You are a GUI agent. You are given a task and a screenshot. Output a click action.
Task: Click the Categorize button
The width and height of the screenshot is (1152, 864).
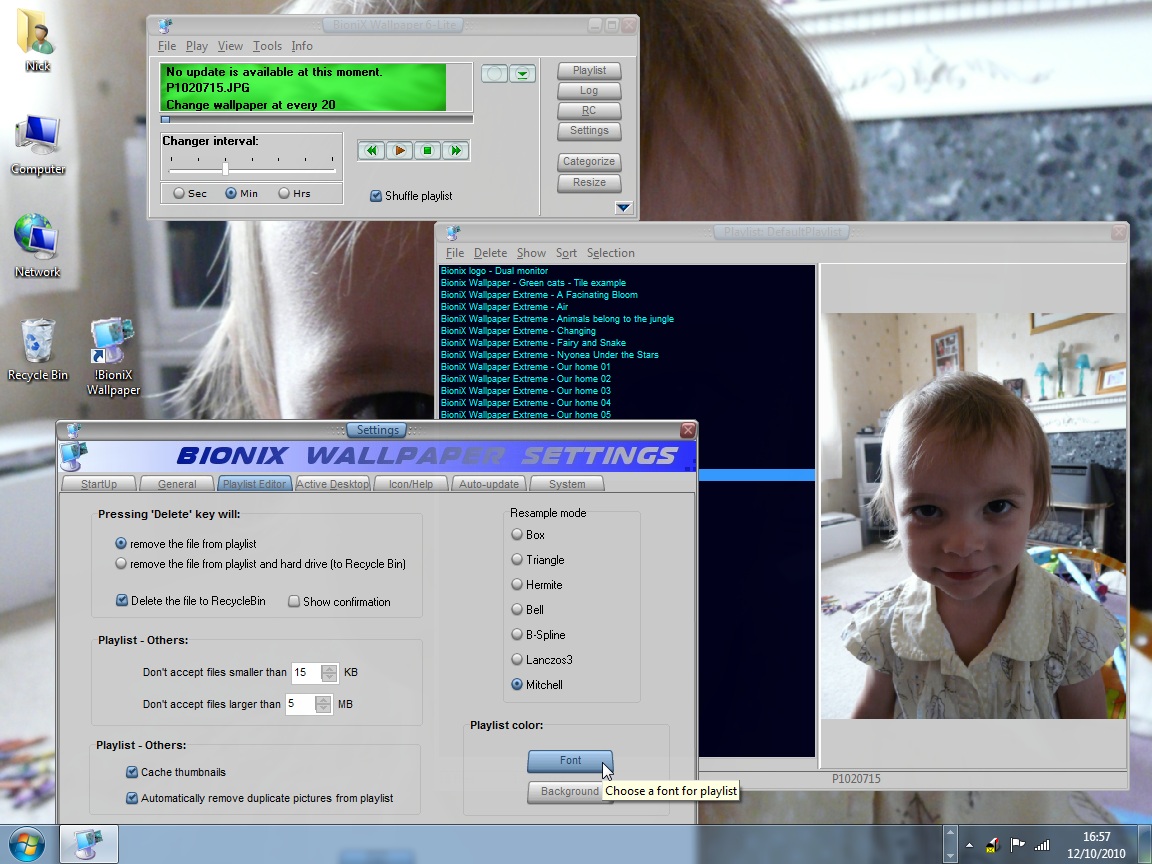coord(589,162)
